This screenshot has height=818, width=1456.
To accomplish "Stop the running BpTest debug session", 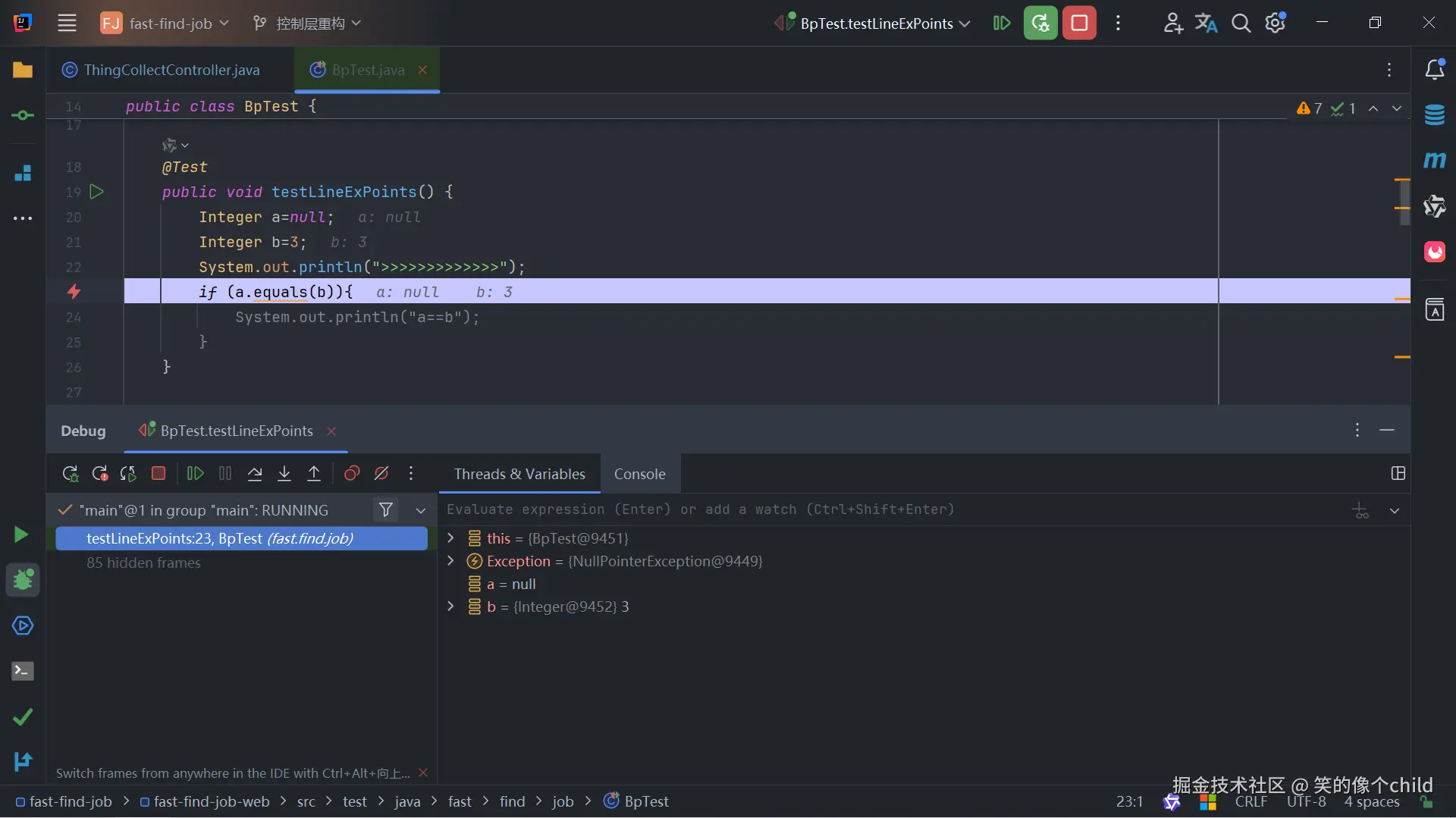I will [1079, 24].
